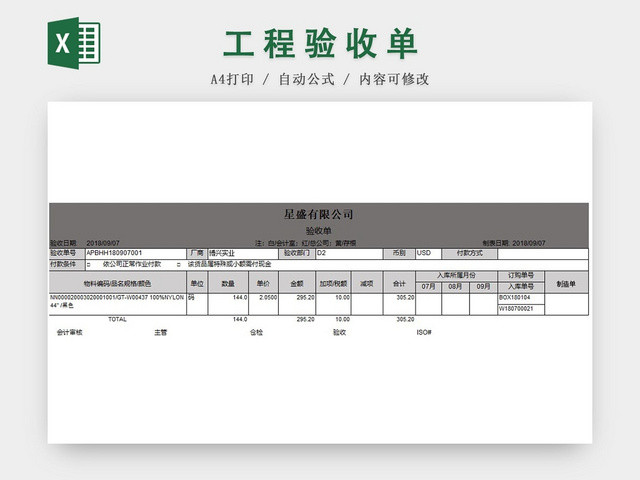
Task: Select the 入库所属月份 merged header
Action: 456,276
